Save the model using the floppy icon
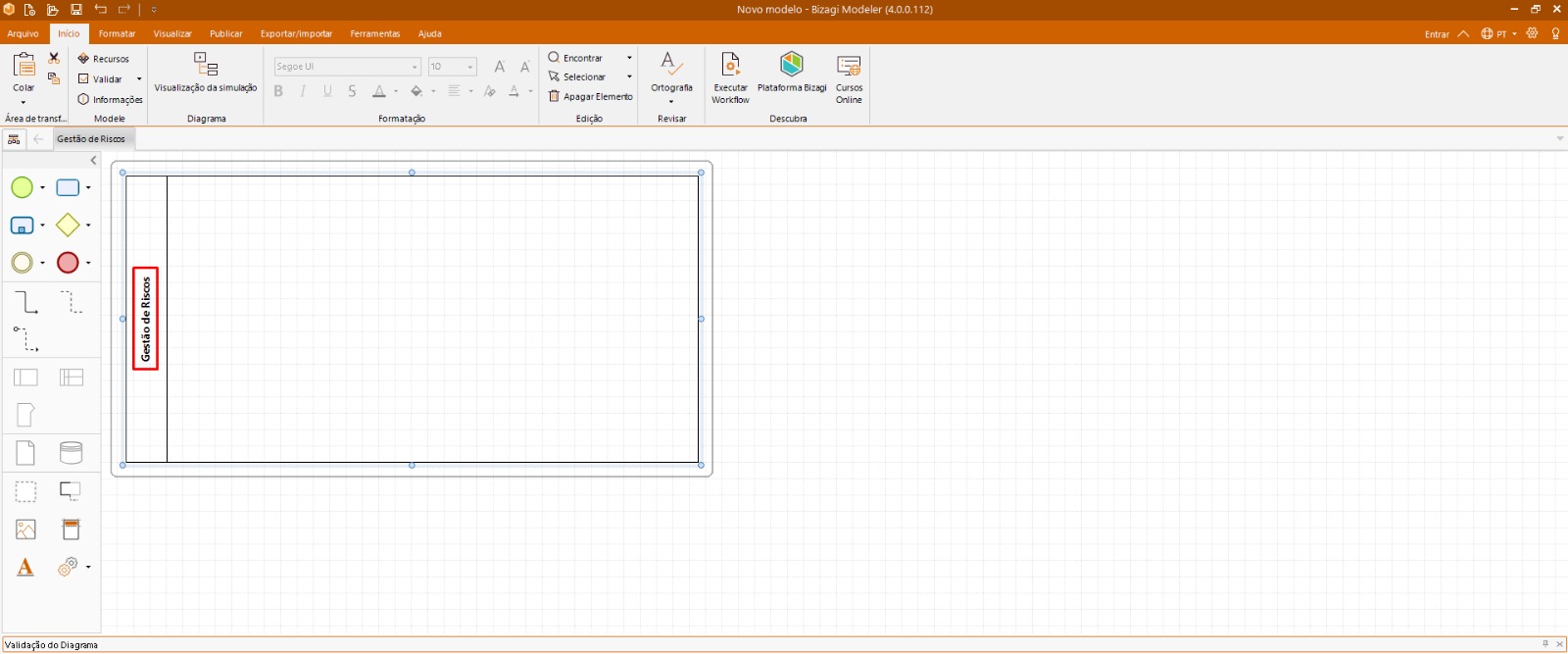Screen dimensions: 1568x654 point(76,10)
